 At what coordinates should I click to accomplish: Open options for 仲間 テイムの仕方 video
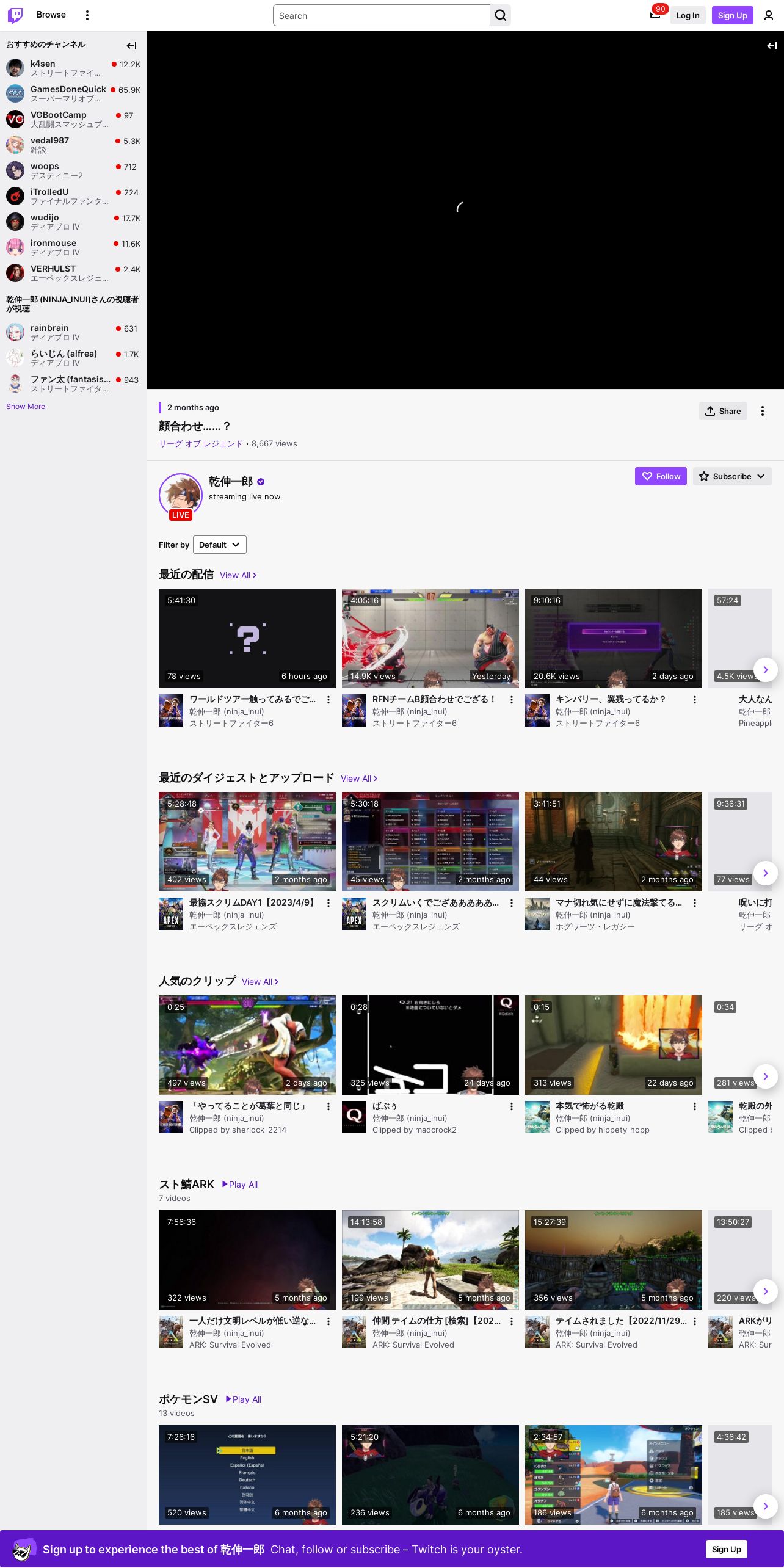click(512, 1321)
